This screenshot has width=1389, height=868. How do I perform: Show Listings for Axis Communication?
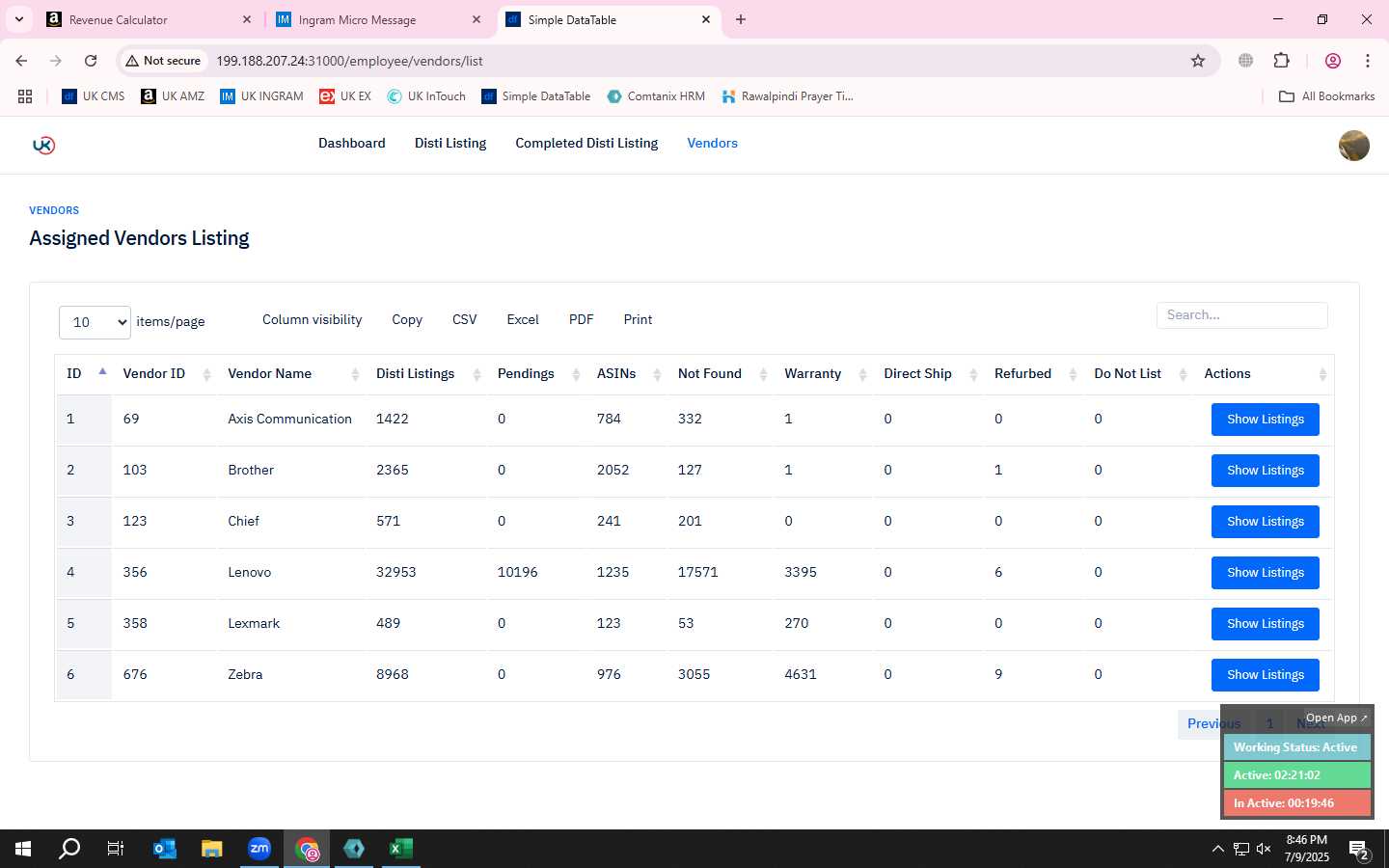[1266, 420]
